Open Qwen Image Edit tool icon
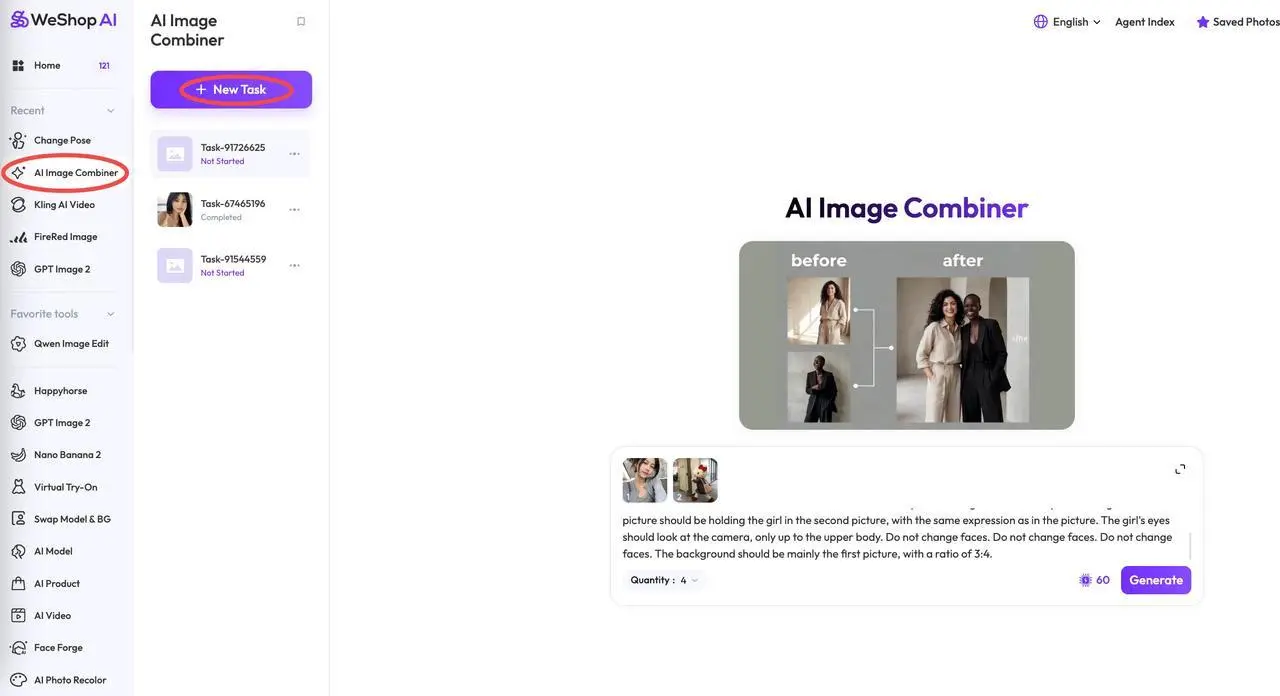The width and height of the screenshot is (1280, 696). point(18,343)
